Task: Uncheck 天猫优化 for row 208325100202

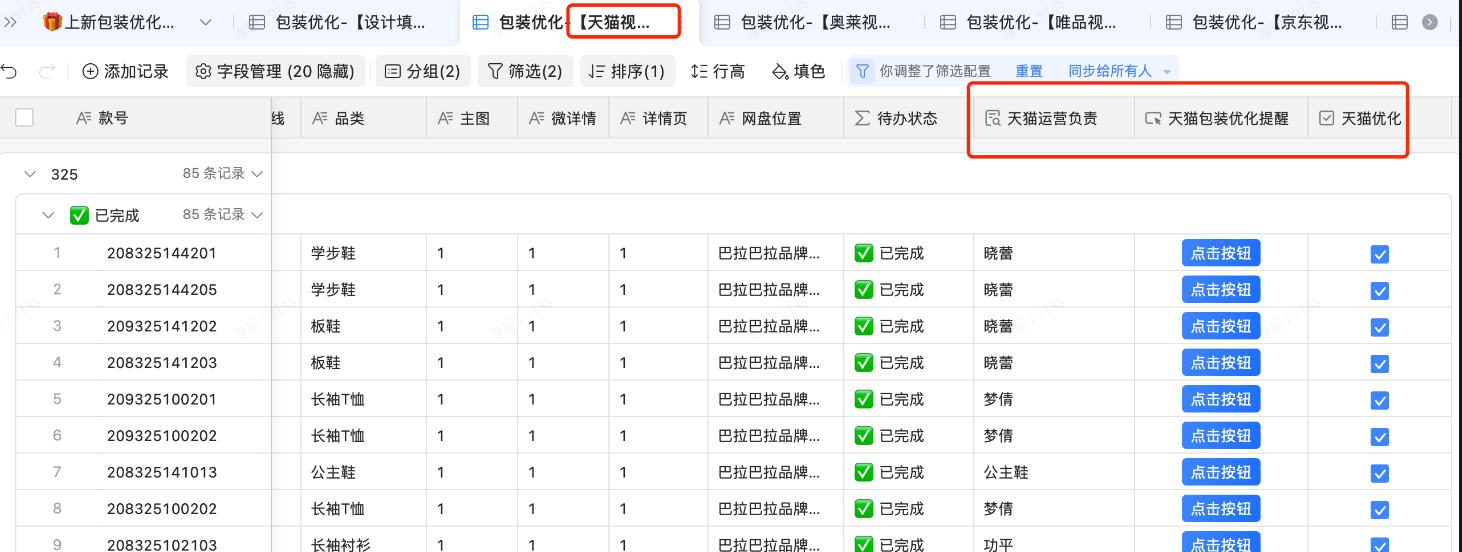Action: pyautogui.click(x=1380, y=510)
